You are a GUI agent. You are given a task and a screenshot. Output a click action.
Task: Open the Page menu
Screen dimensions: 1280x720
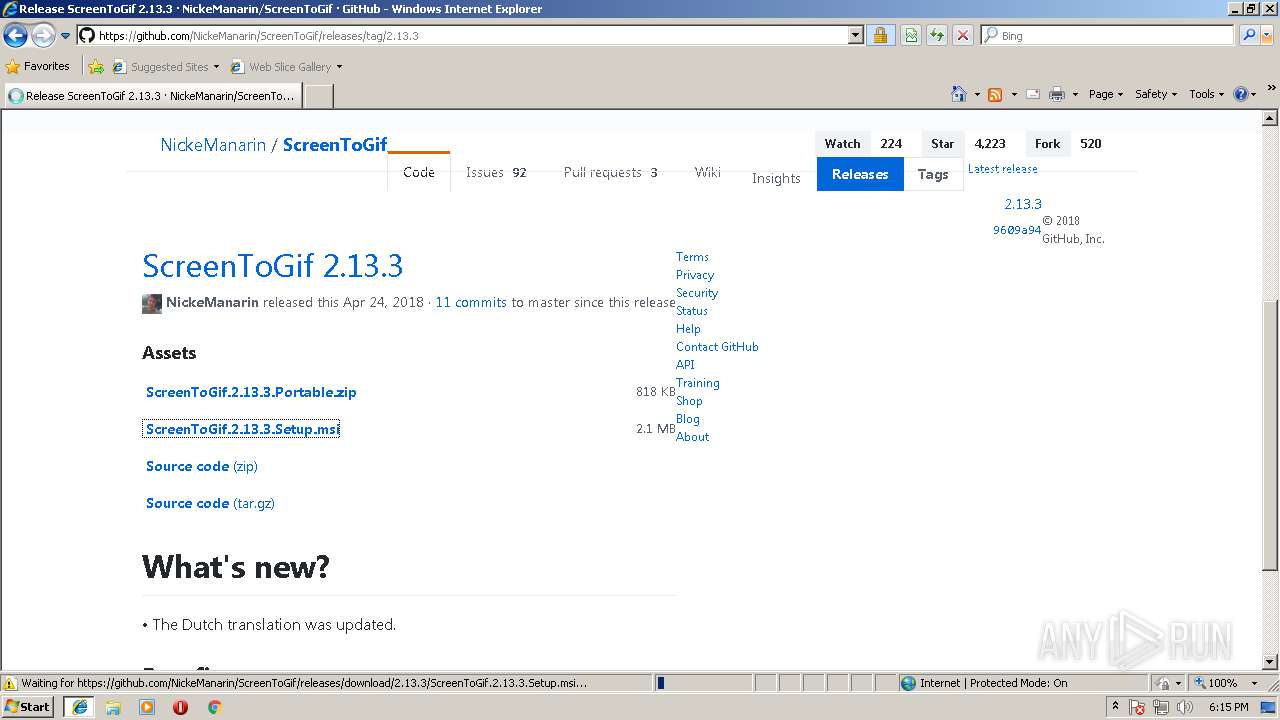click(1106, 94)
